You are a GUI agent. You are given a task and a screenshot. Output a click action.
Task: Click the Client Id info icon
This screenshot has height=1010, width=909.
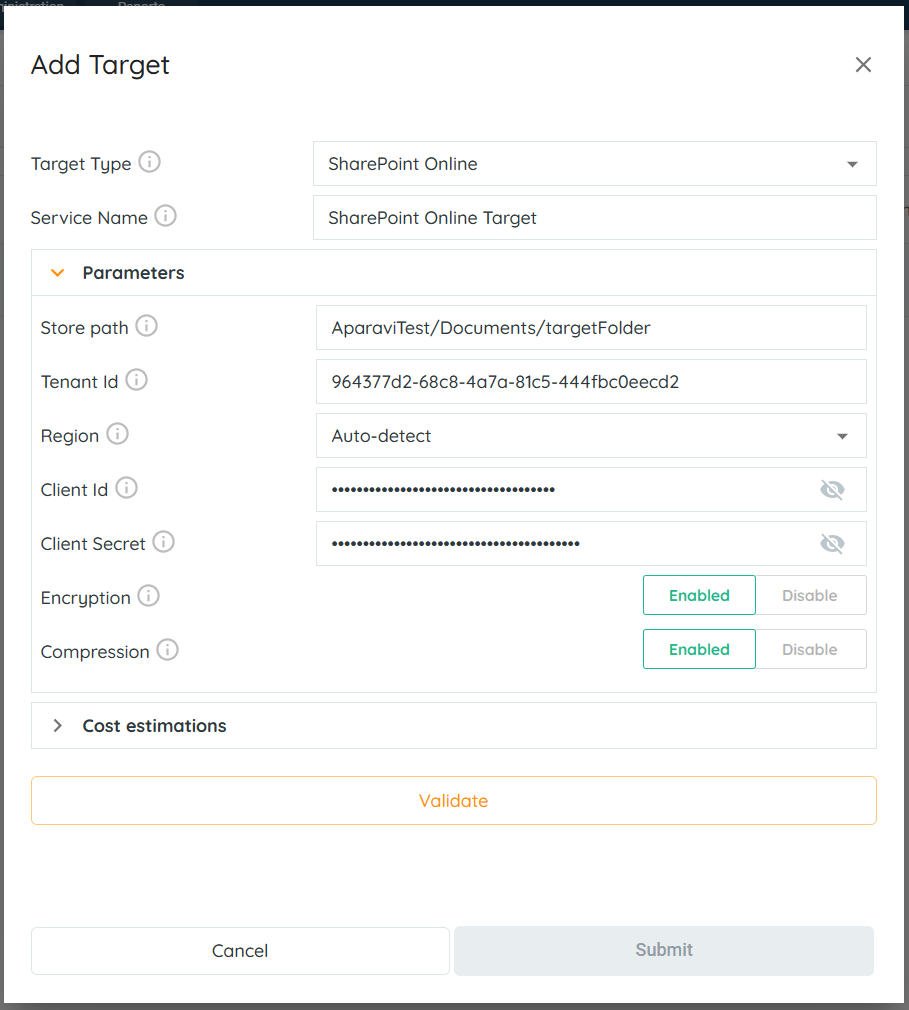(127, 488)
